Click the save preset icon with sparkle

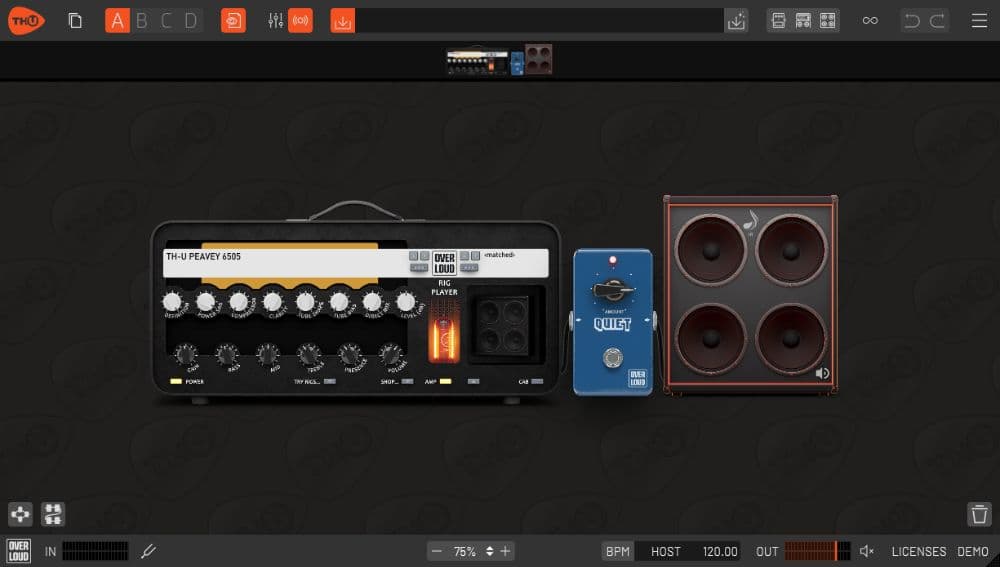click(737, 20)
